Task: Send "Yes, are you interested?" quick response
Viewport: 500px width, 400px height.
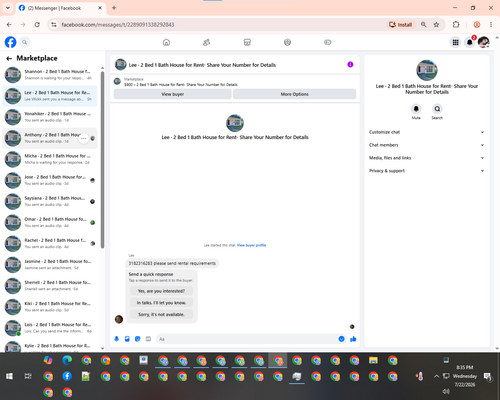Action: pyautogui.click(x=161, y=291)
